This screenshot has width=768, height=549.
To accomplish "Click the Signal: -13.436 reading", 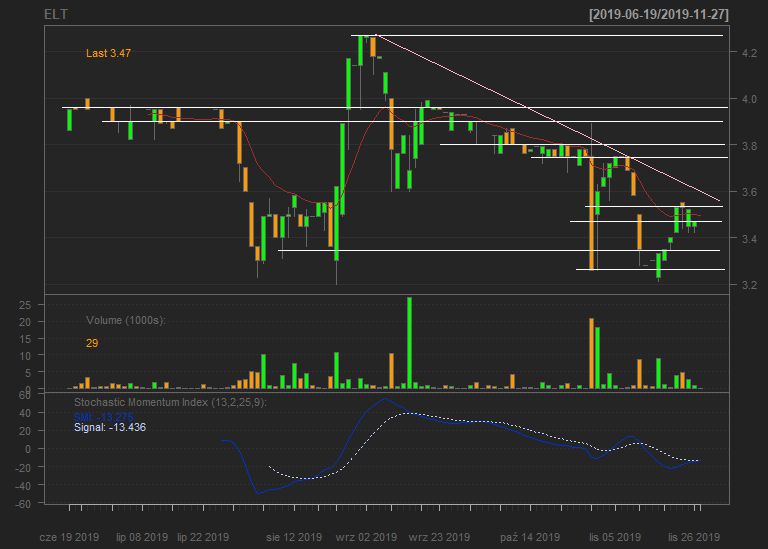I will (x=110, y=428).
